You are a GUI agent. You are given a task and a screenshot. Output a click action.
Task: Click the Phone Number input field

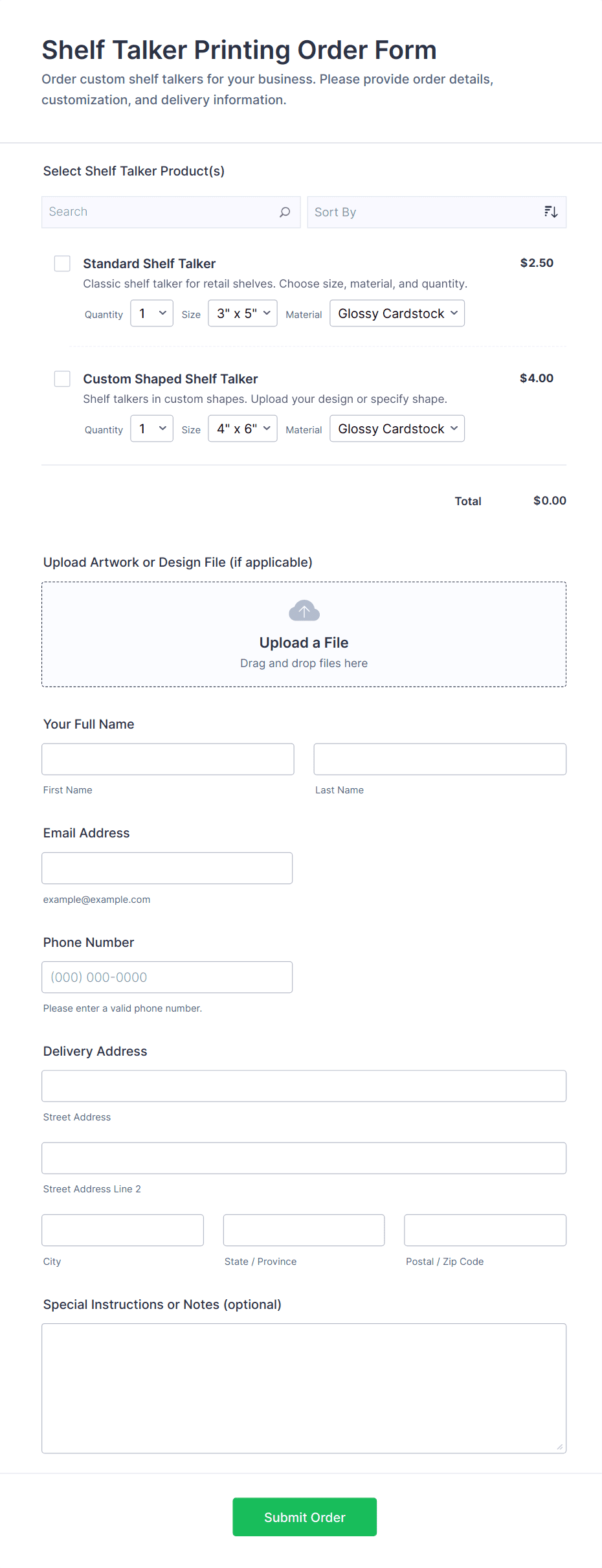[x=167, y=977]
